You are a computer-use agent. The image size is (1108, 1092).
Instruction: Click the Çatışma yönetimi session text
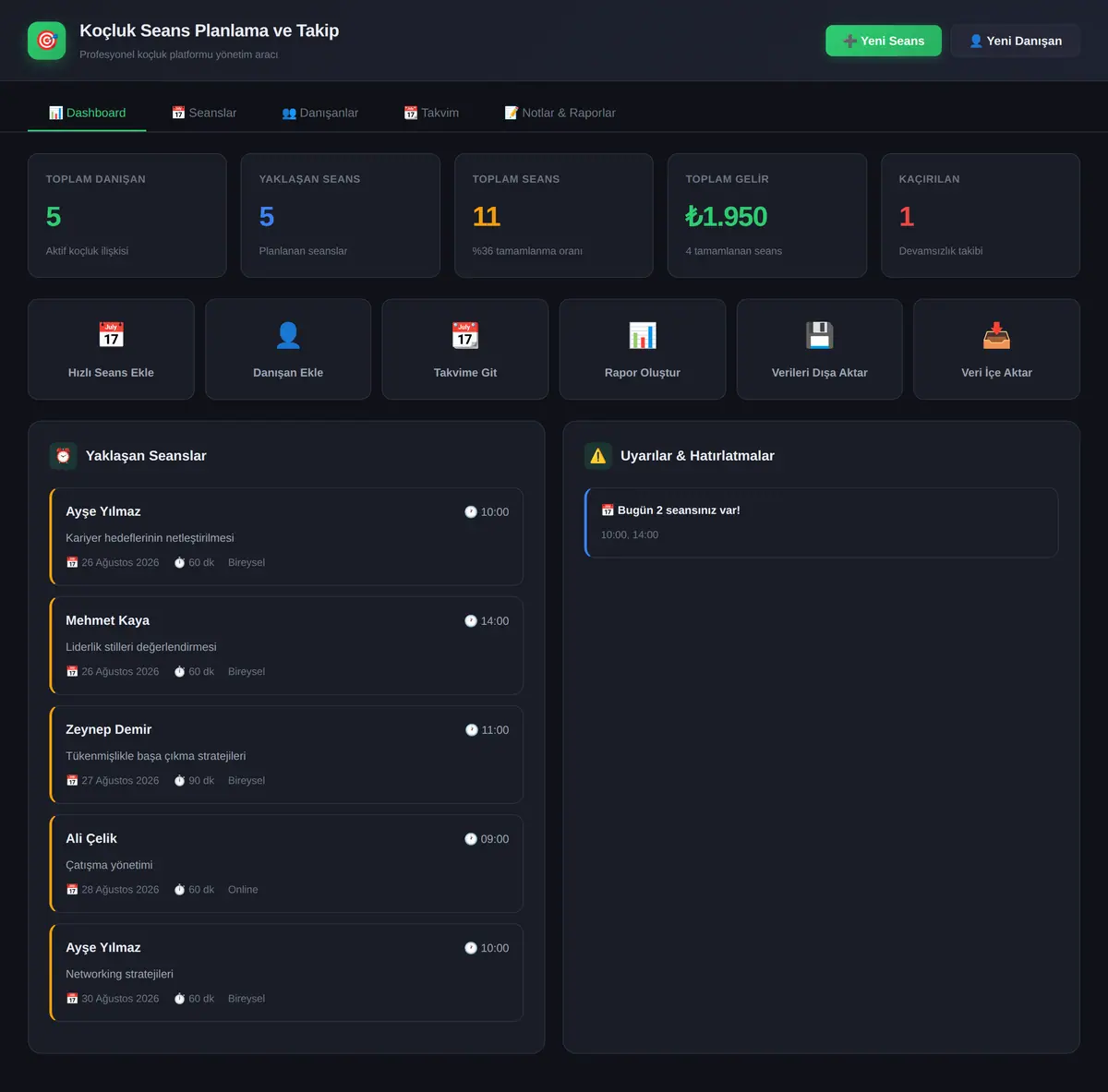pos(109,865)
